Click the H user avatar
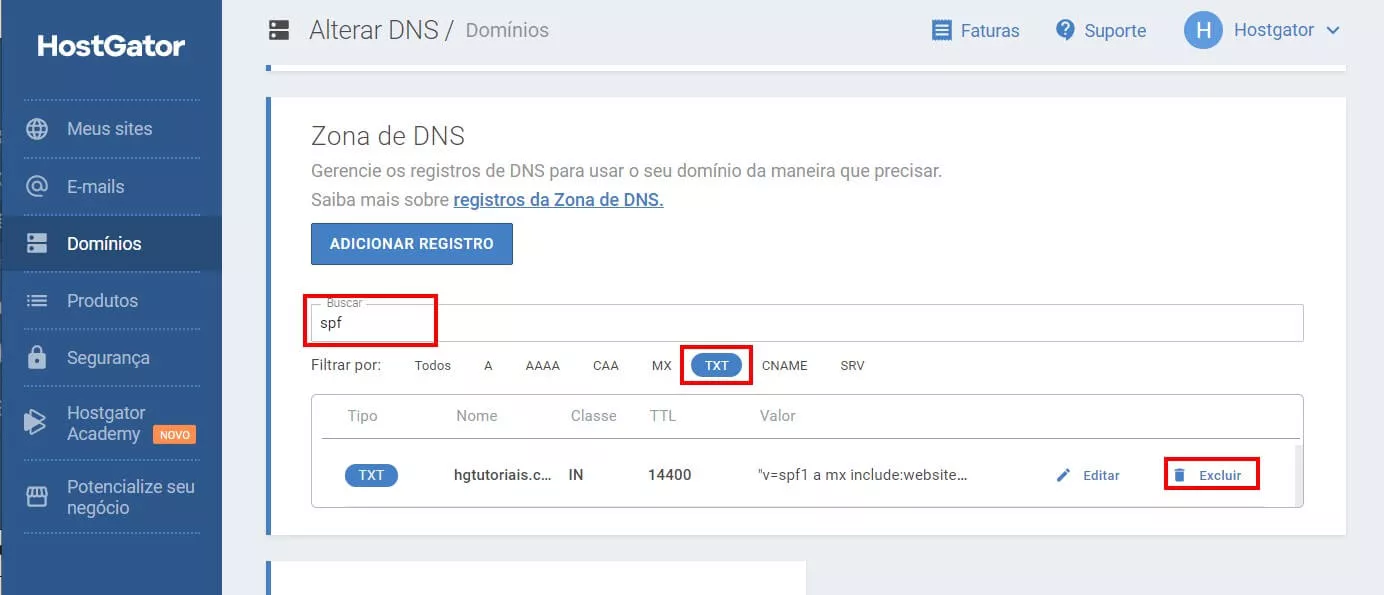Viewport: 1384px width, 595px height. [x=1203, y=30]
